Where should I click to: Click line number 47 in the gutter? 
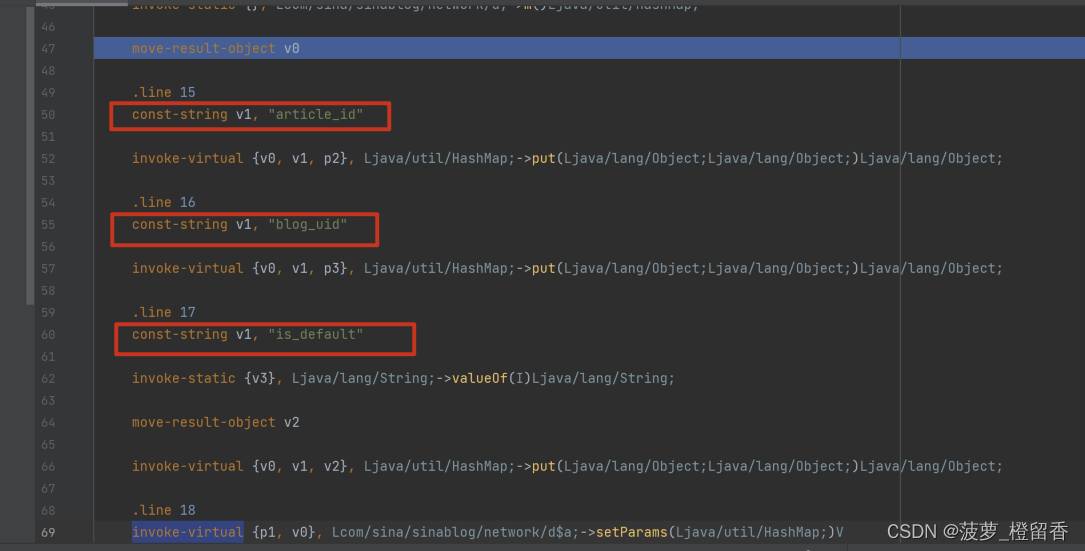point(48,48)
